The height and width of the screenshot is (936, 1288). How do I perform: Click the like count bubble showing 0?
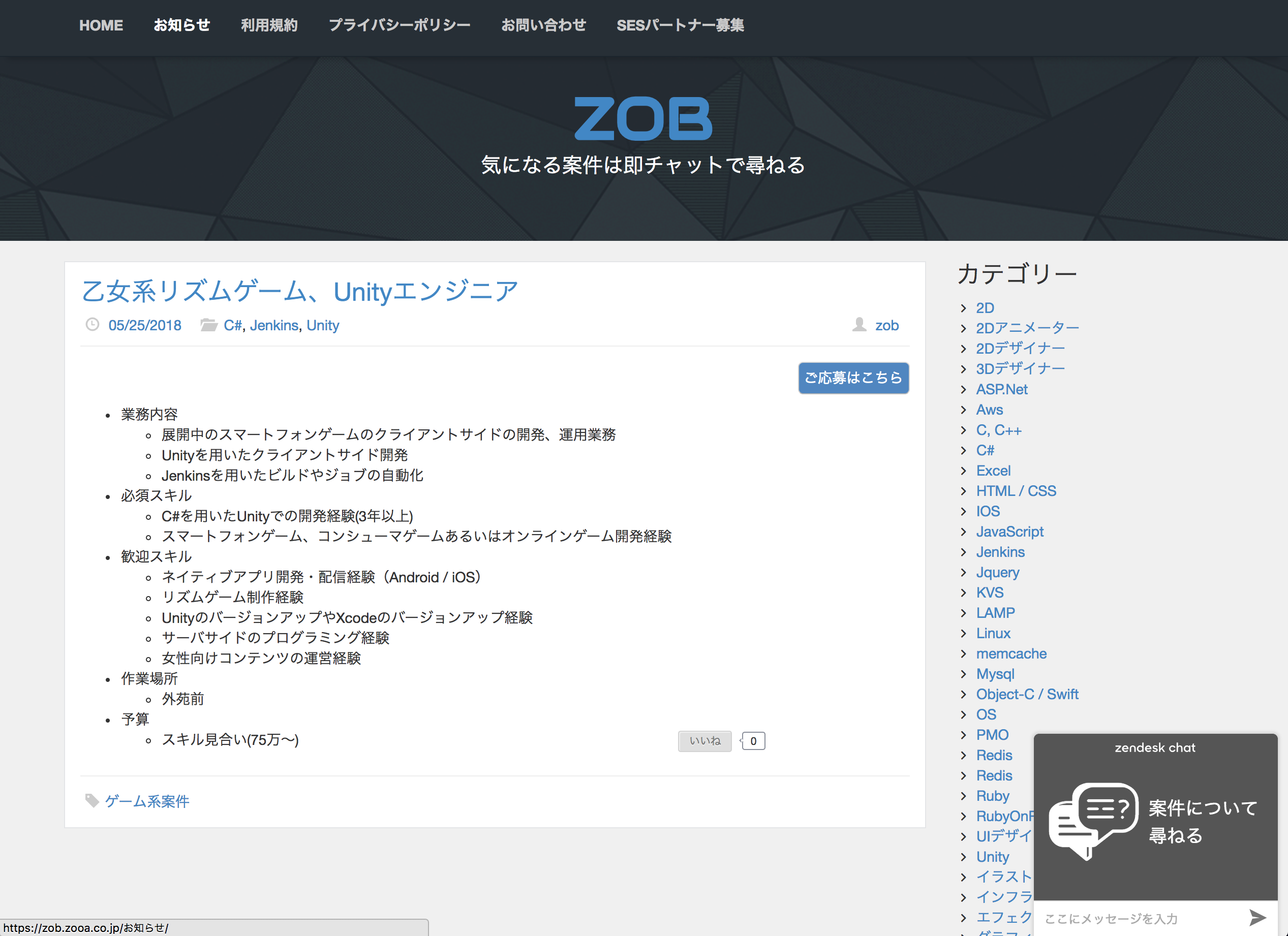[753, 741]
